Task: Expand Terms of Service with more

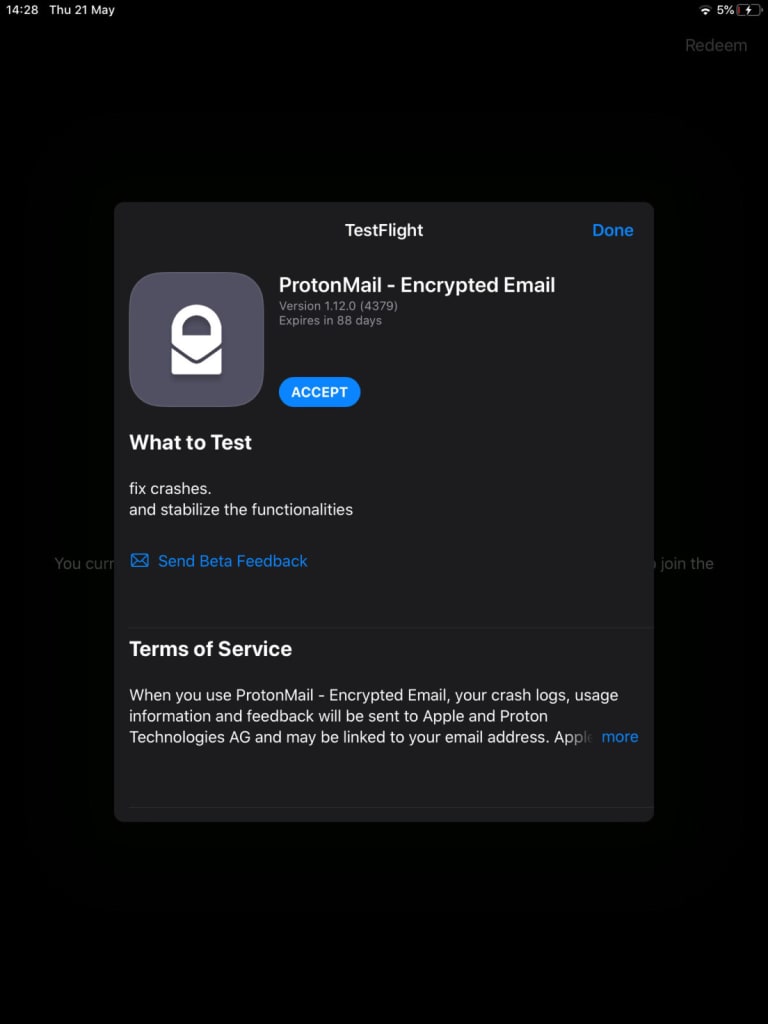Action: pos(620,737)
